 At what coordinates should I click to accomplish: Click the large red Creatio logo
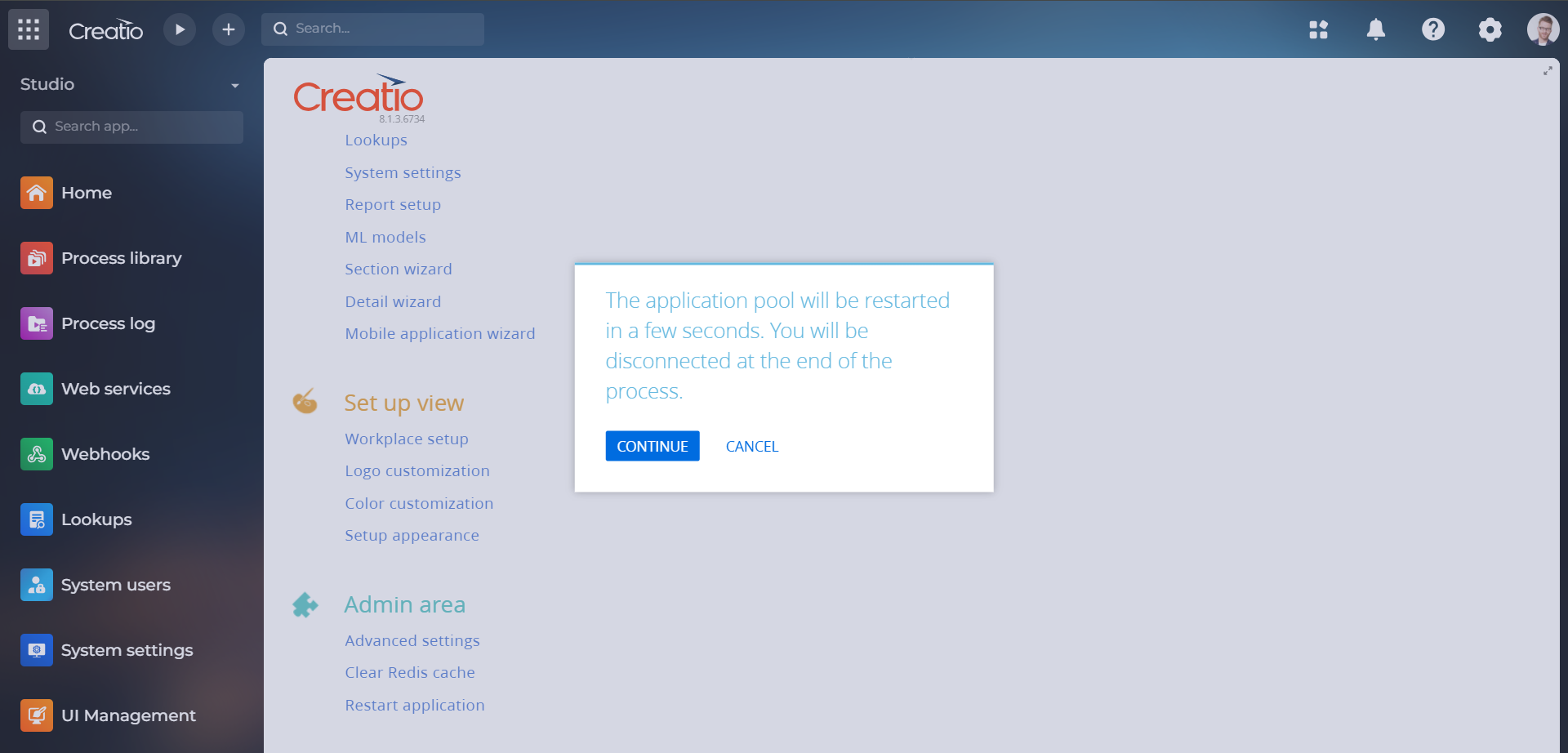pyautogui.click(x=359, y=94)
